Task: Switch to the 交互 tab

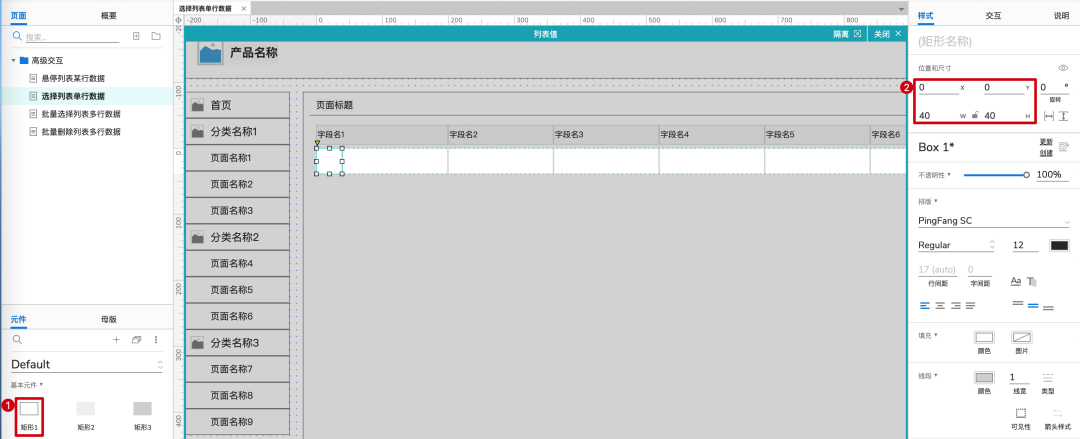Action: pyautogui.click(x=993, y=15)
